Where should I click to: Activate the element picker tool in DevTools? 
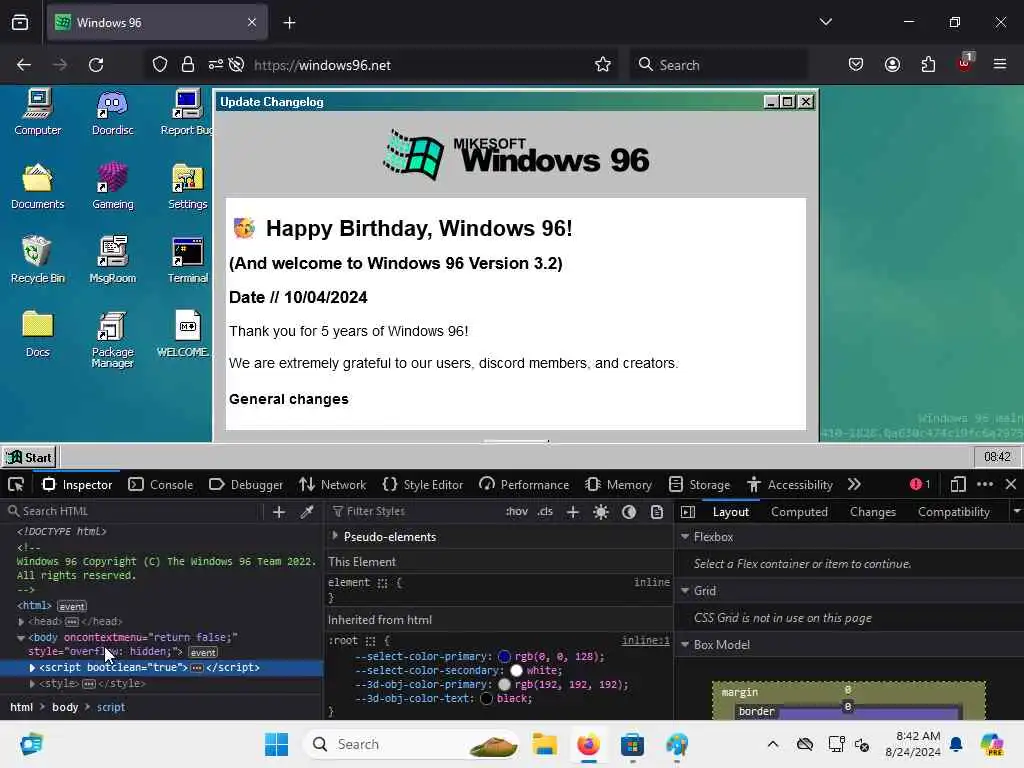(16, 485)
